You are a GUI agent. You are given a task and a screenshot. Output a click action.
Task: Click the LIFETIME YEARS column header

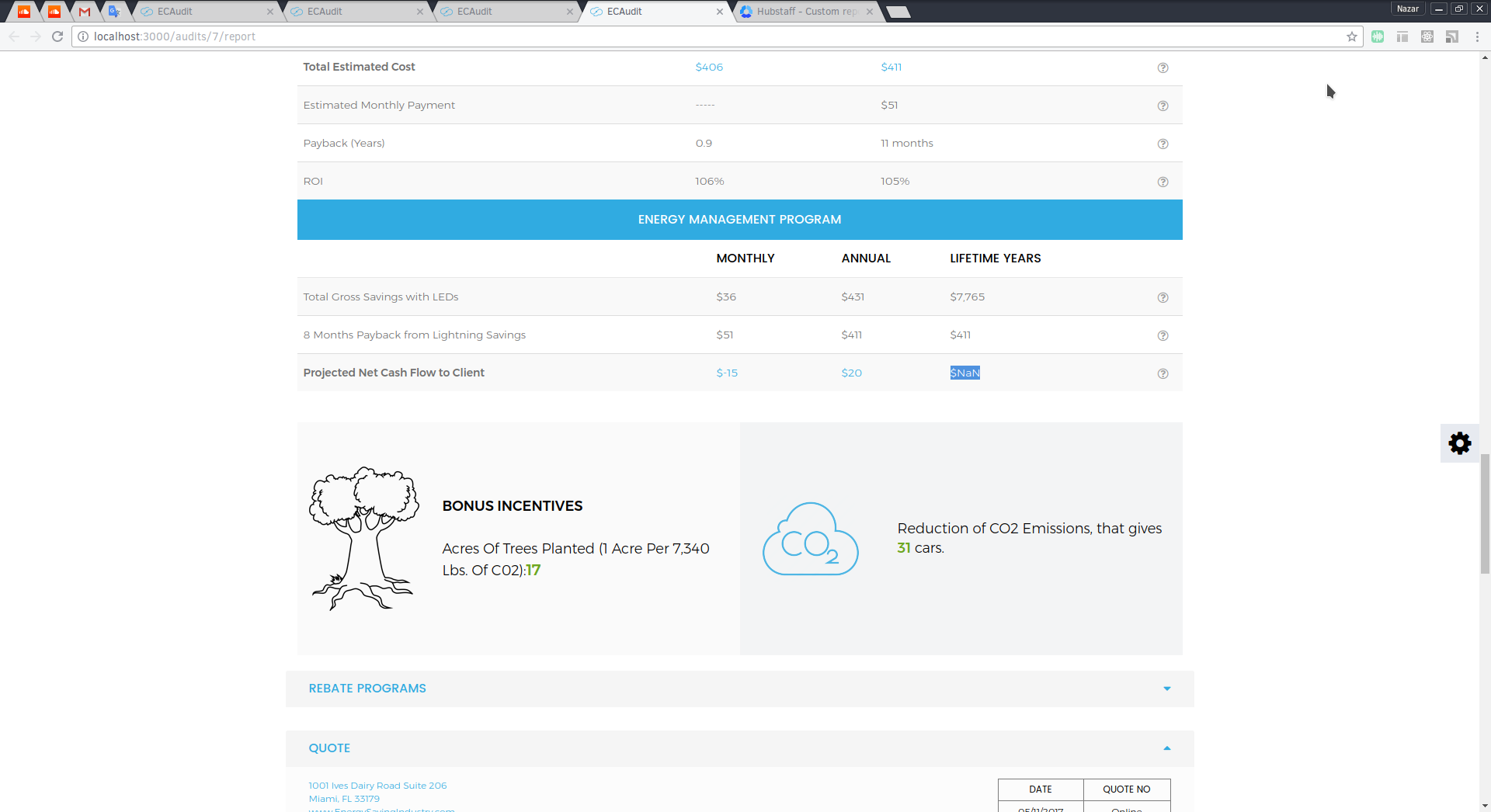tap(996, 259)
